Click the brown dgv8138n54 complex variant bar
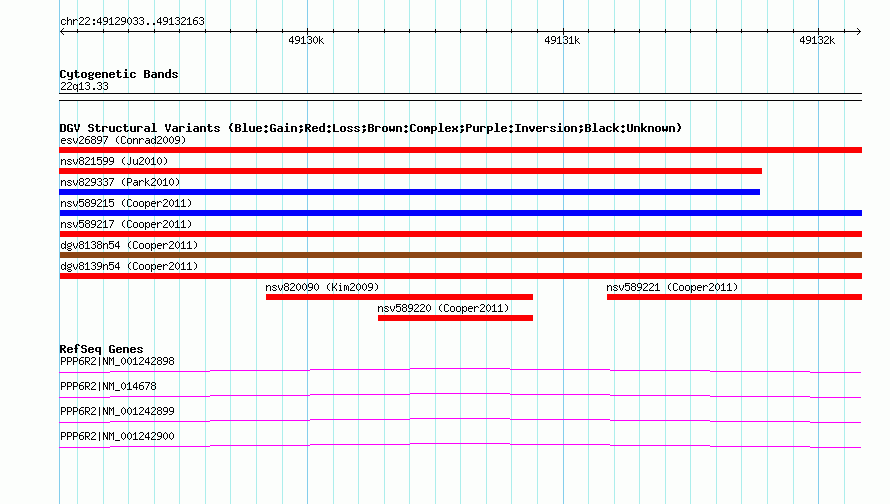 pos(460,255)
